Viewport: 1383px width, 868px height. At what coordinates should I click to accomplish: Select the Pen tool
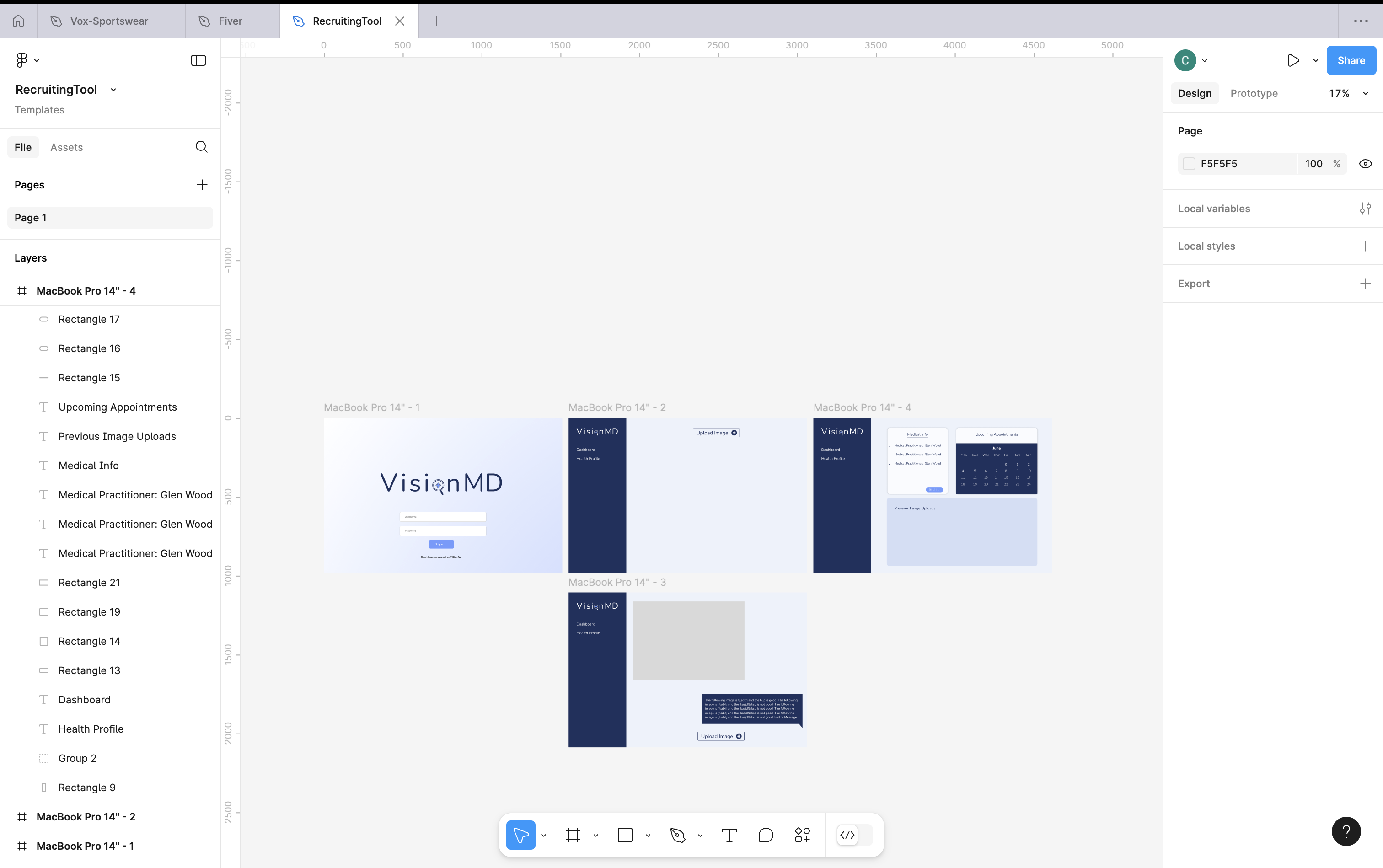click(x=677, y=835)
